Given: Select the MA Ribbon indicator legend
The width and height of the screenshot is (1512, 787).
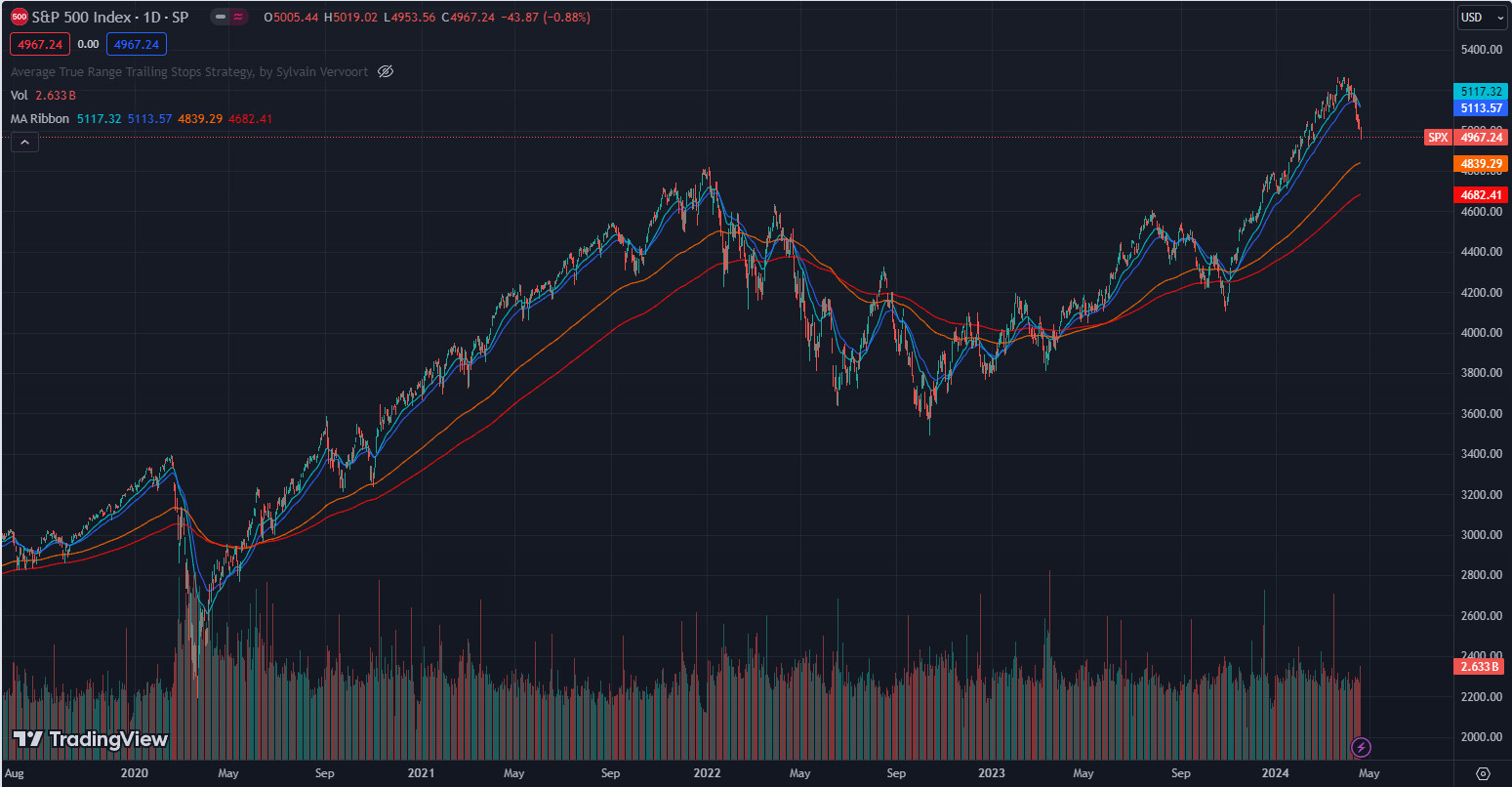Looking at the screenshot, I should coord(40,118).
